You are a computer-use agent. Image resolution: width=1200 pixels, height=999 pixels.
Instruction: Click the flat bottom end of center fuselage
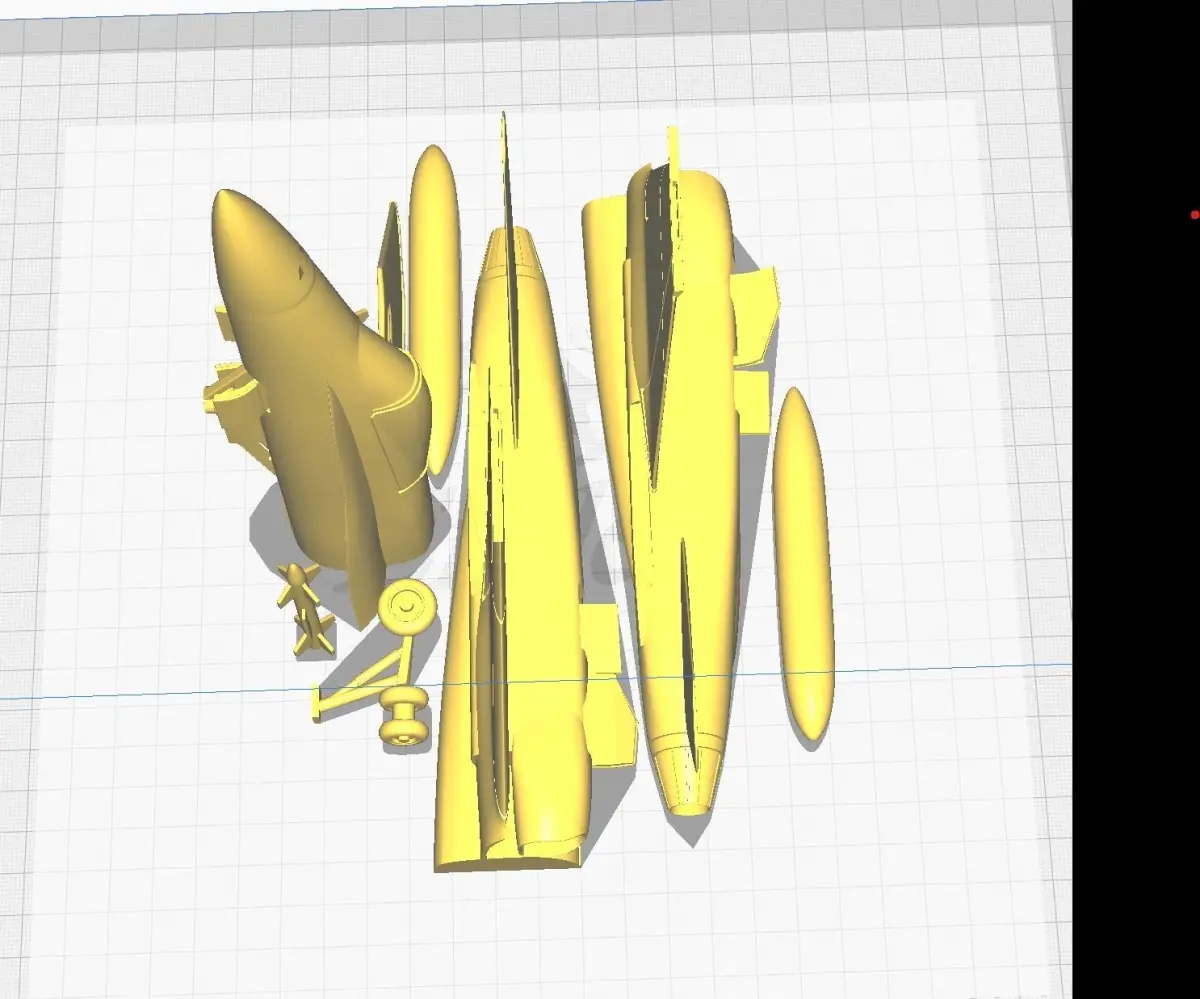[x=508, y=856]
